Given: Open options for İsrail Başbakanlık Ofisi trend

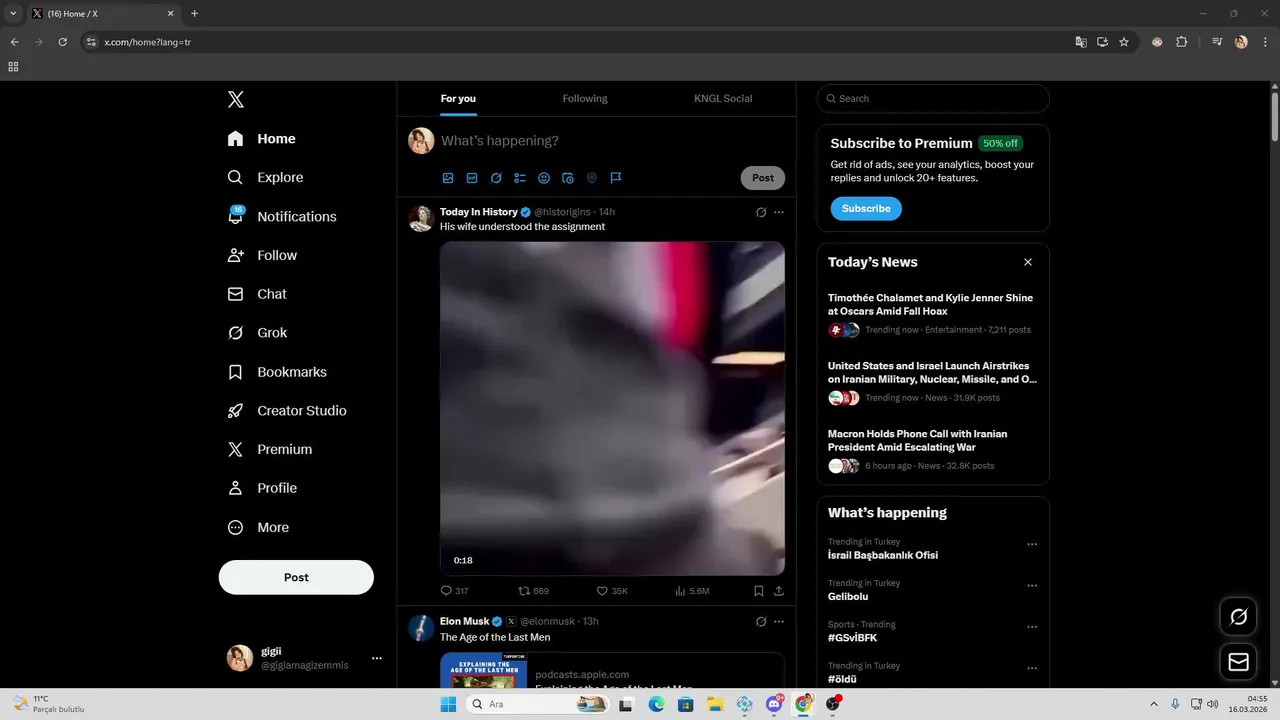Looking at the screenshot, I should pos(1032,545).
